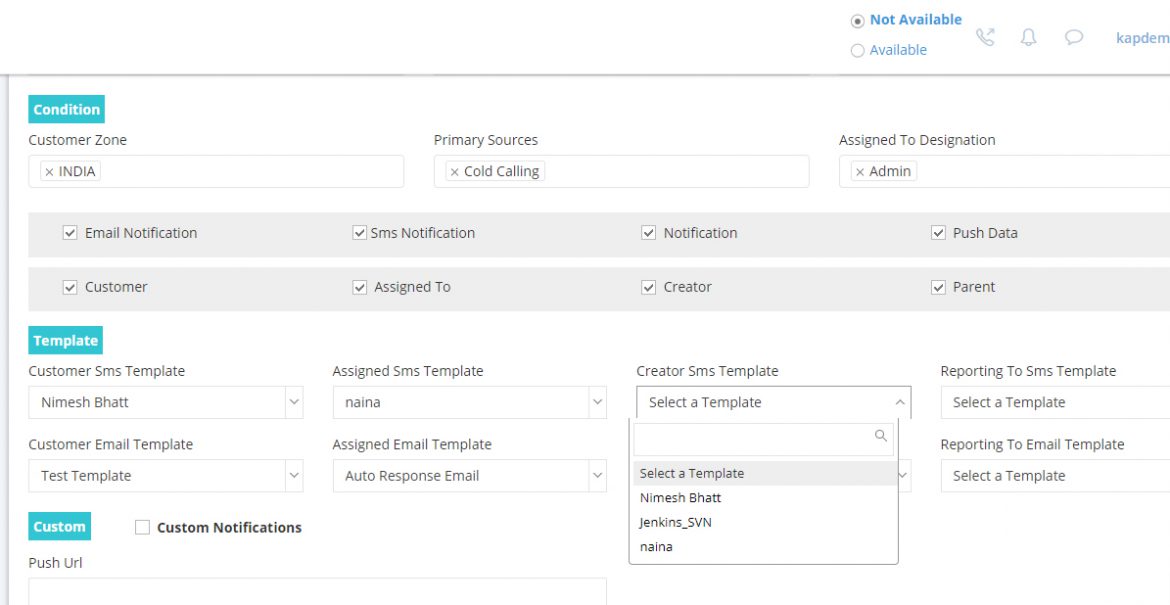Uncheck the Creator checkbox

click(648, 287)
